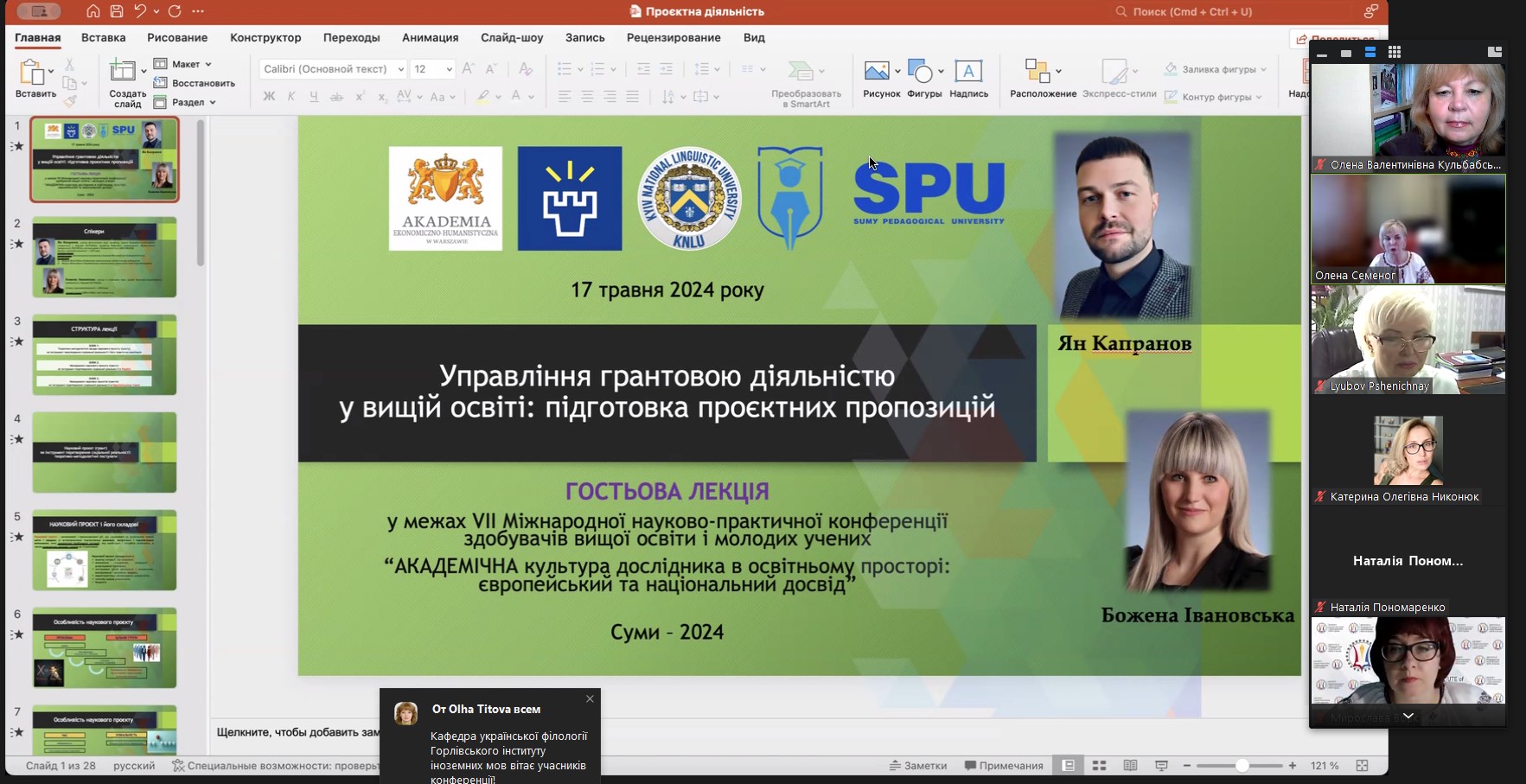Click the bulleted list icon
The width and height of the screenshot is (1526, 784).
565,69
